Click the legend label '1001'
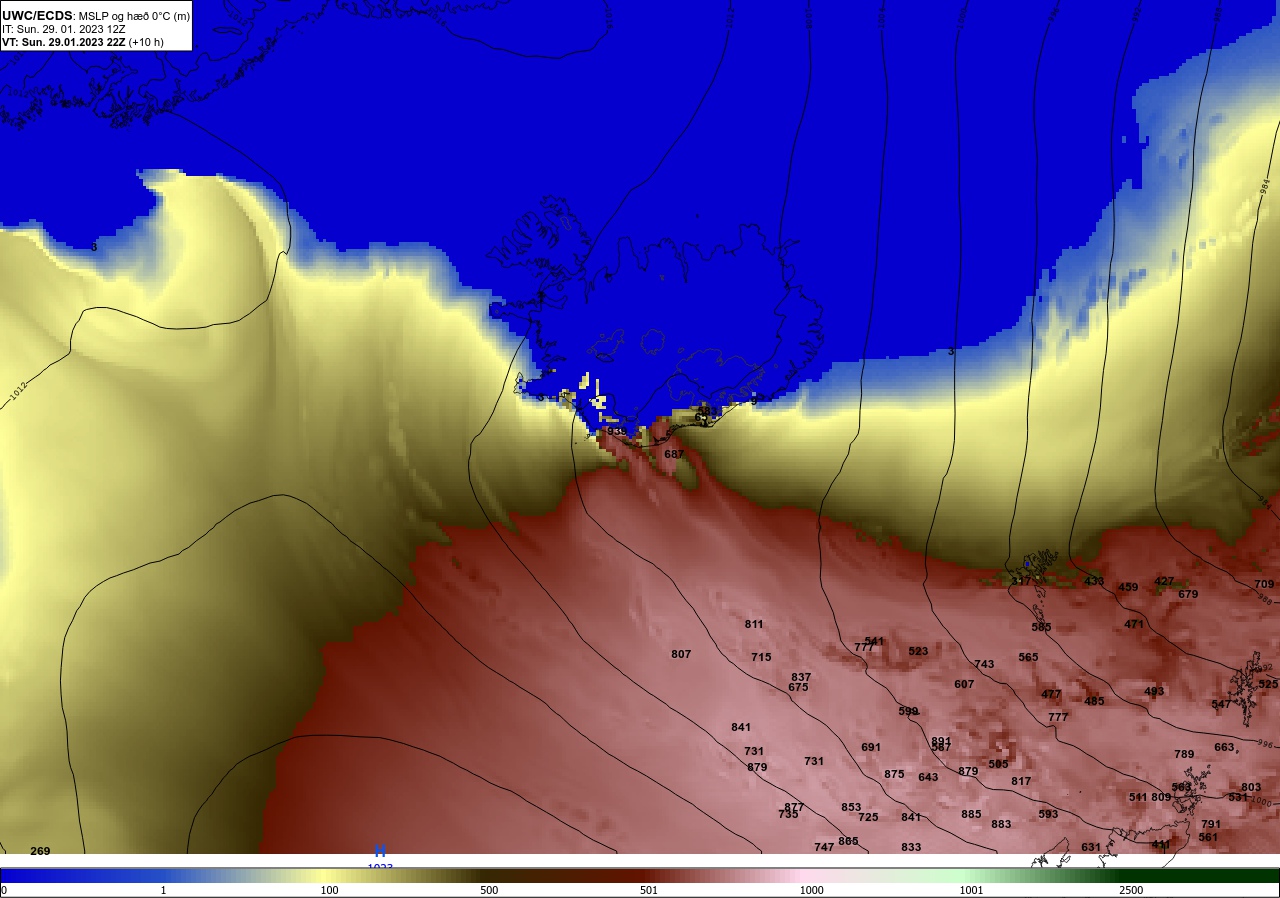1280x898 pixels. pyautogui.click(x=971, y=890)
